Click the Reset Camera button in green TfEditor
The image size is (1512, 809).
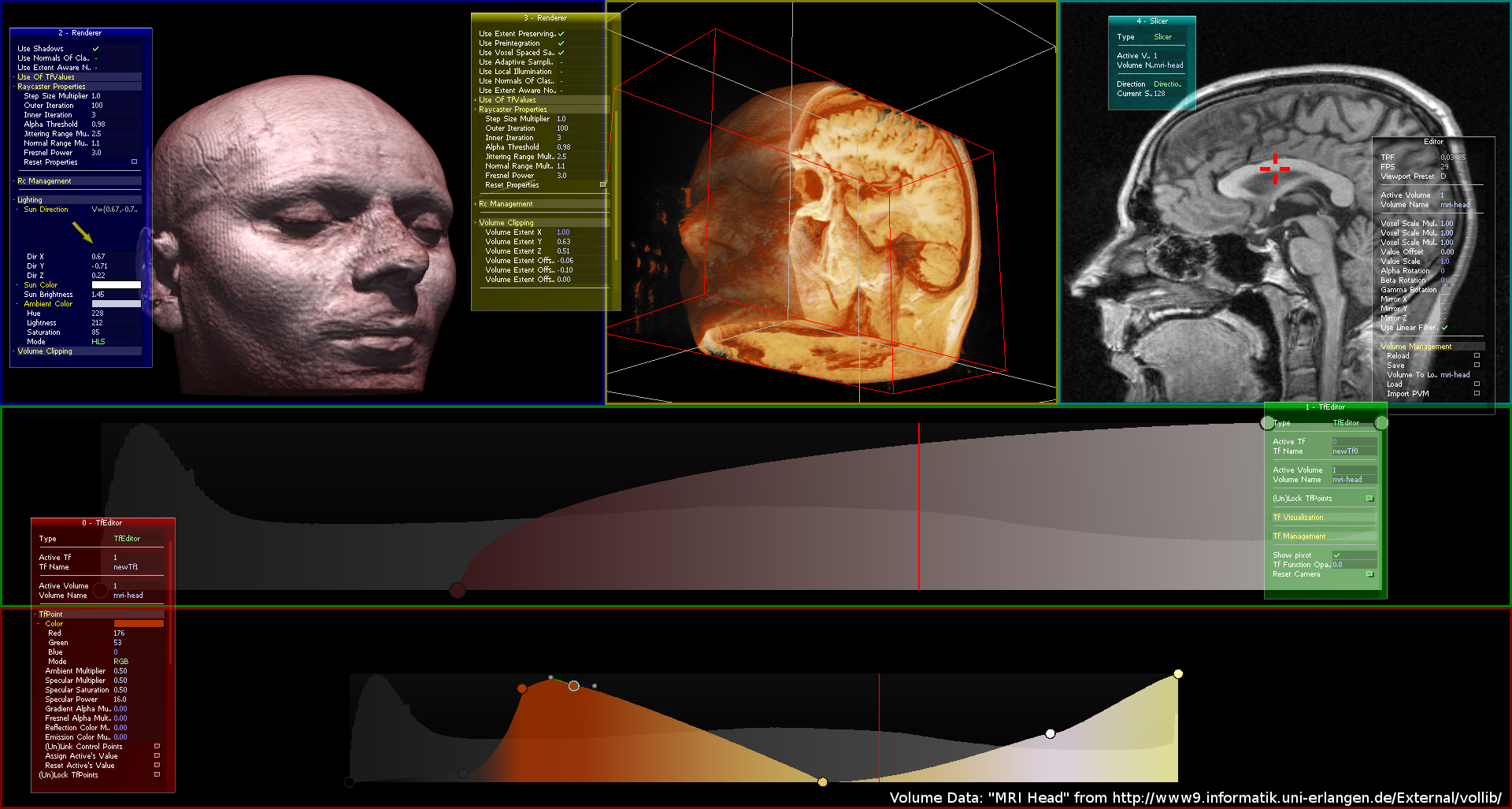tap(1369, 574)
